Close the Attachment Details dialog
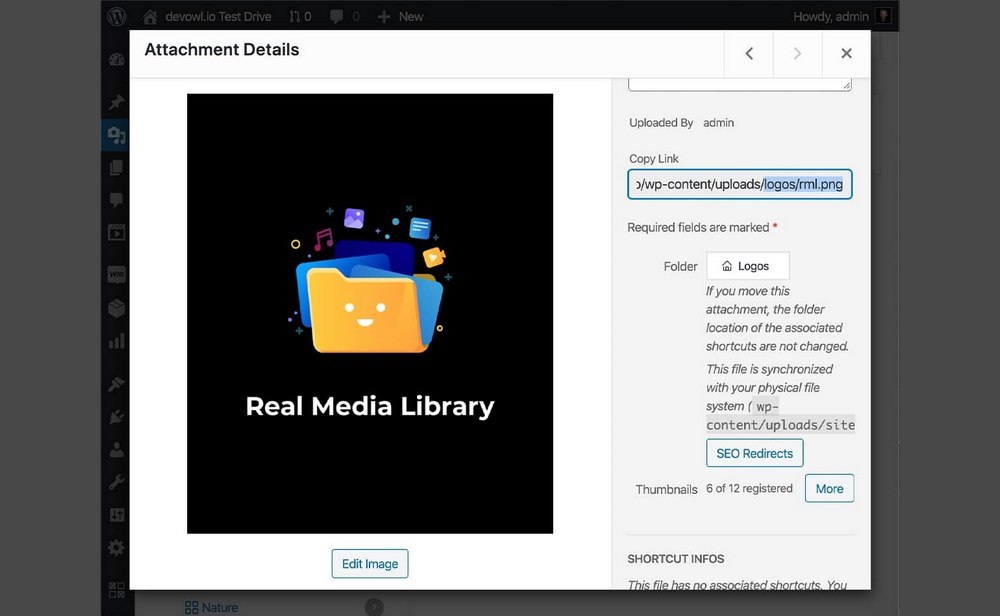This screenshot has width=1000, height=616. (846, 54)
